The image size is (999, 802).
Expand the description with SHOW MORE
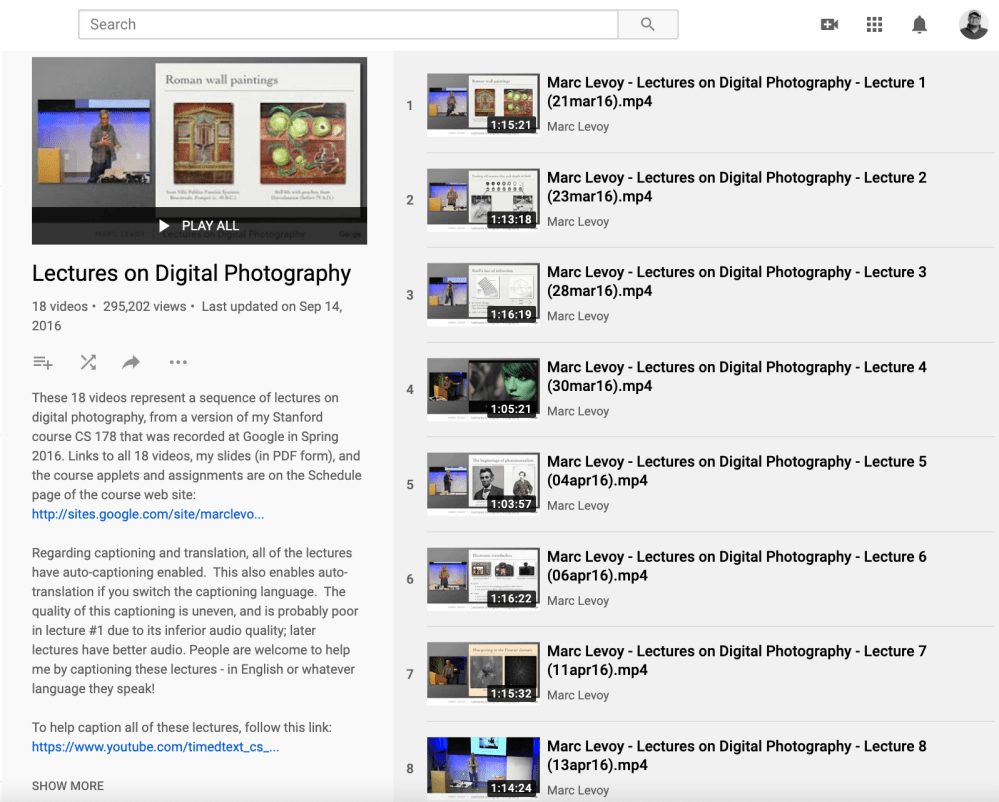(67, 786)
